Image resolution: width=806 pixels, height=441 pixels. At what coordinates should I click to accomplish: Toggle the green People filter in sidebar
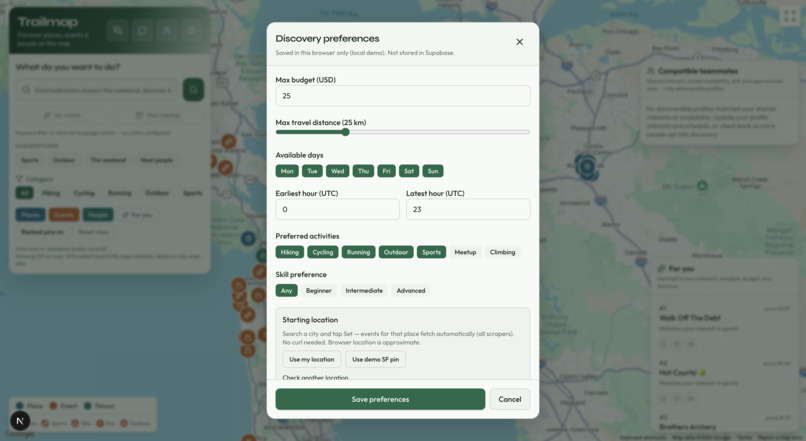pyautogui.click(x=98, y=214)
